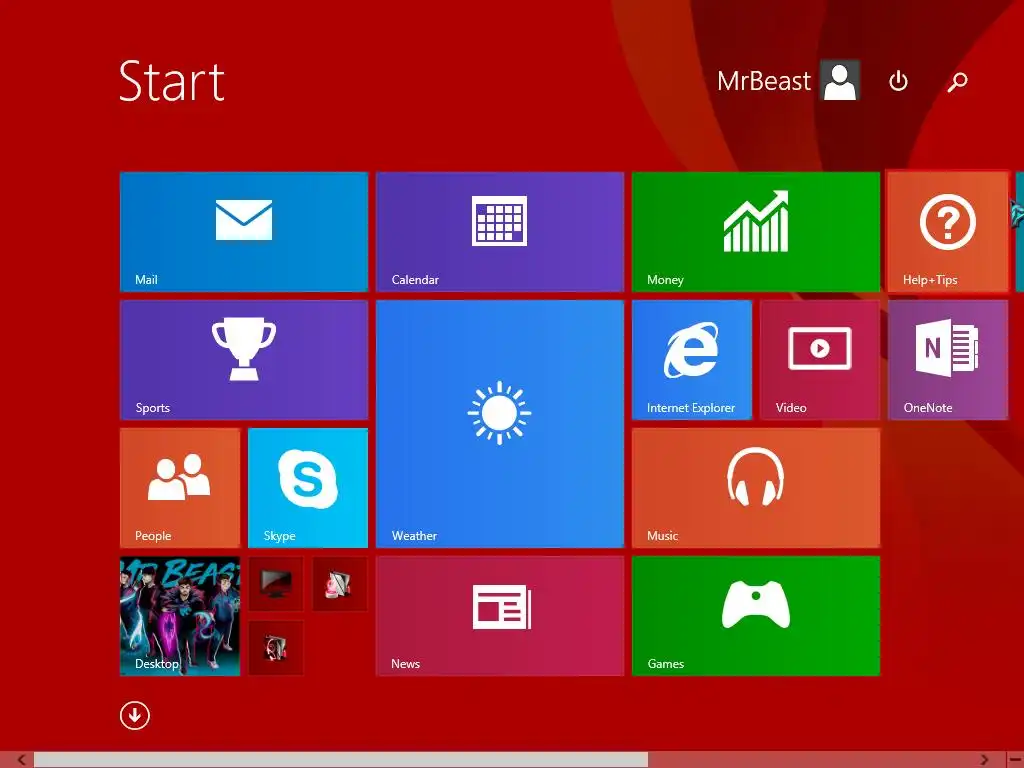Launch the Skype tile
The height and width of the screenshot is (768, 1024).
(308, 488)
